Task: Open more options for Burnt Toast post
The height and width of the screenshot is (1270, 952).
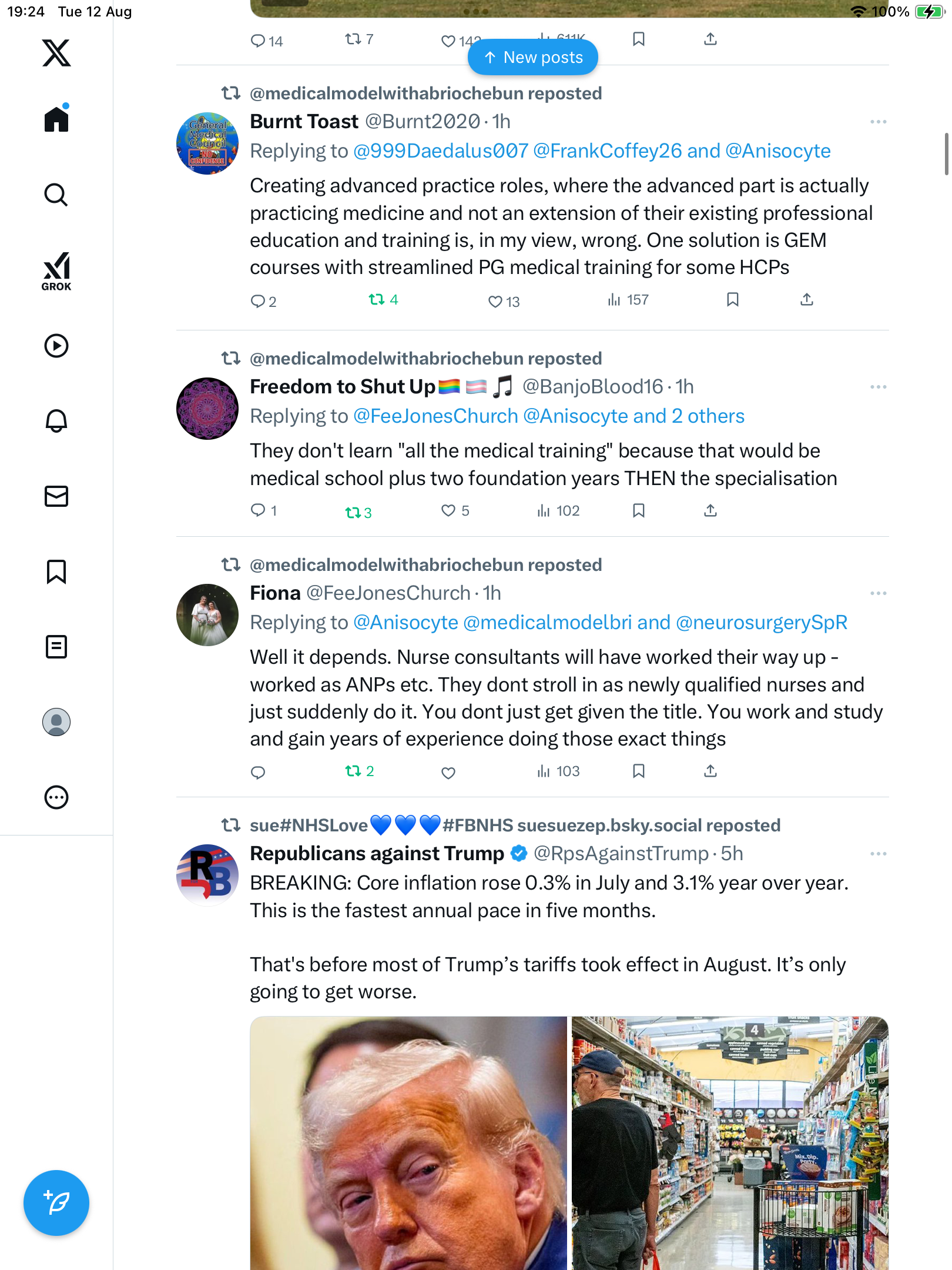Action: pyautogui.click(x=878, y=122)
